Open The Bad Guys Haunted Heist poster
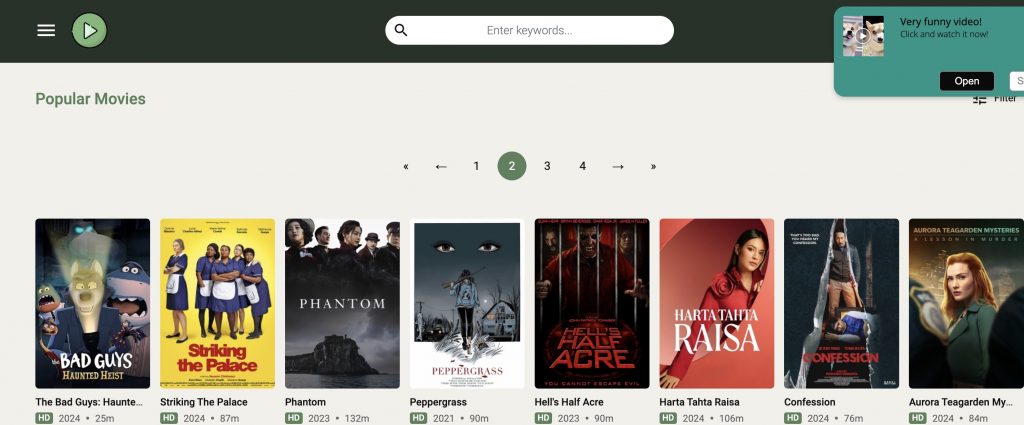 (x=92, y=303)
